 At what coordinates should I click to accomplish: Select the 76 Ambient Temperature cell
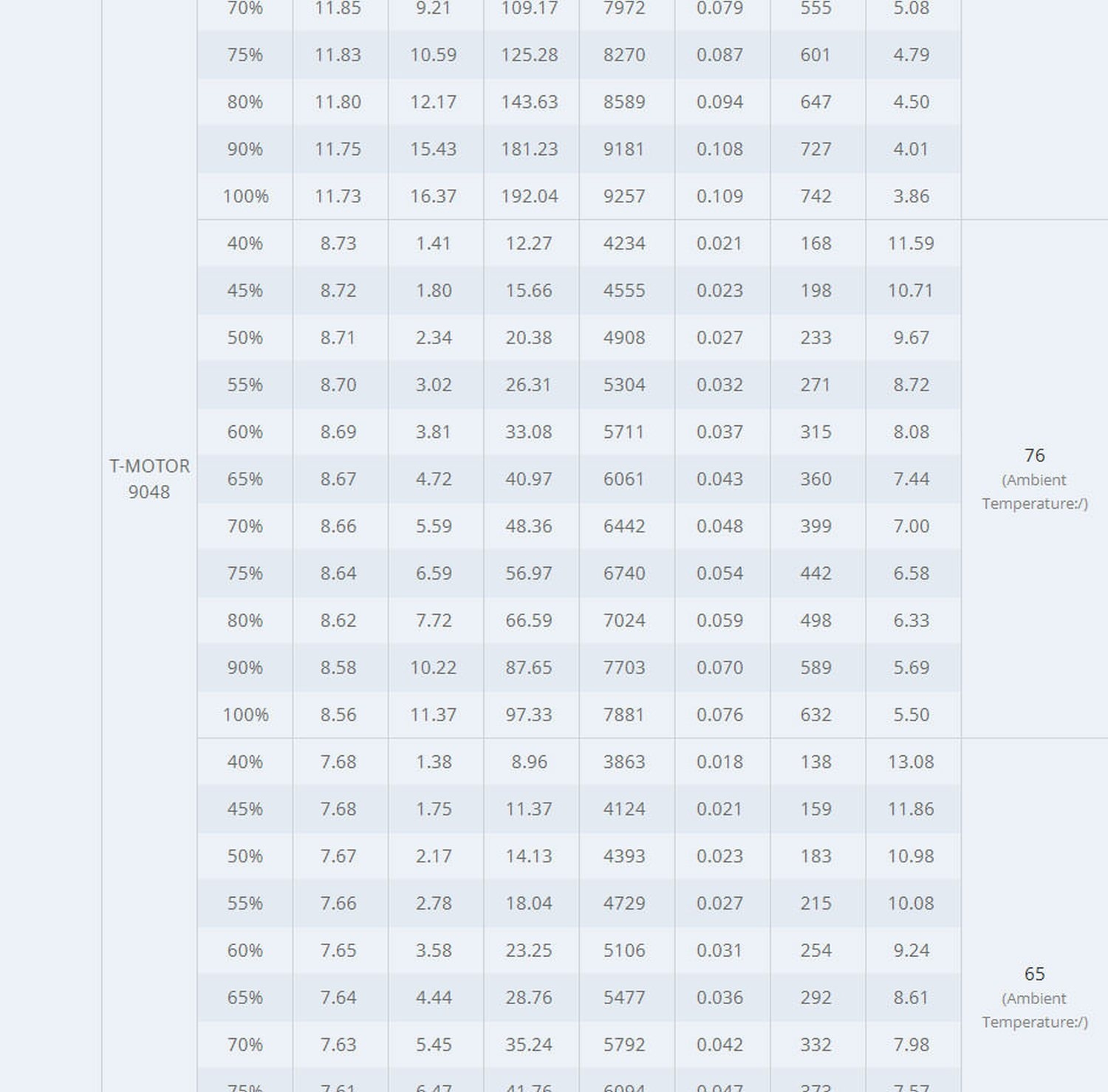coord(1034,478)
